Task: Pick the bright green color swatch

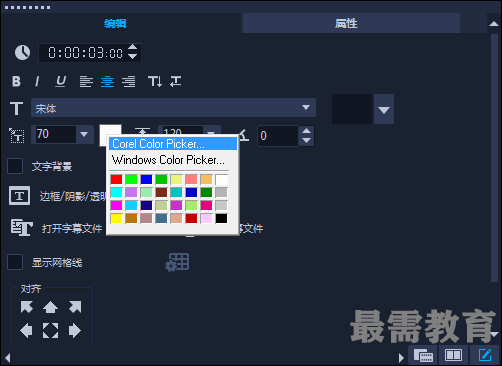Action: [x=131, y=179]
